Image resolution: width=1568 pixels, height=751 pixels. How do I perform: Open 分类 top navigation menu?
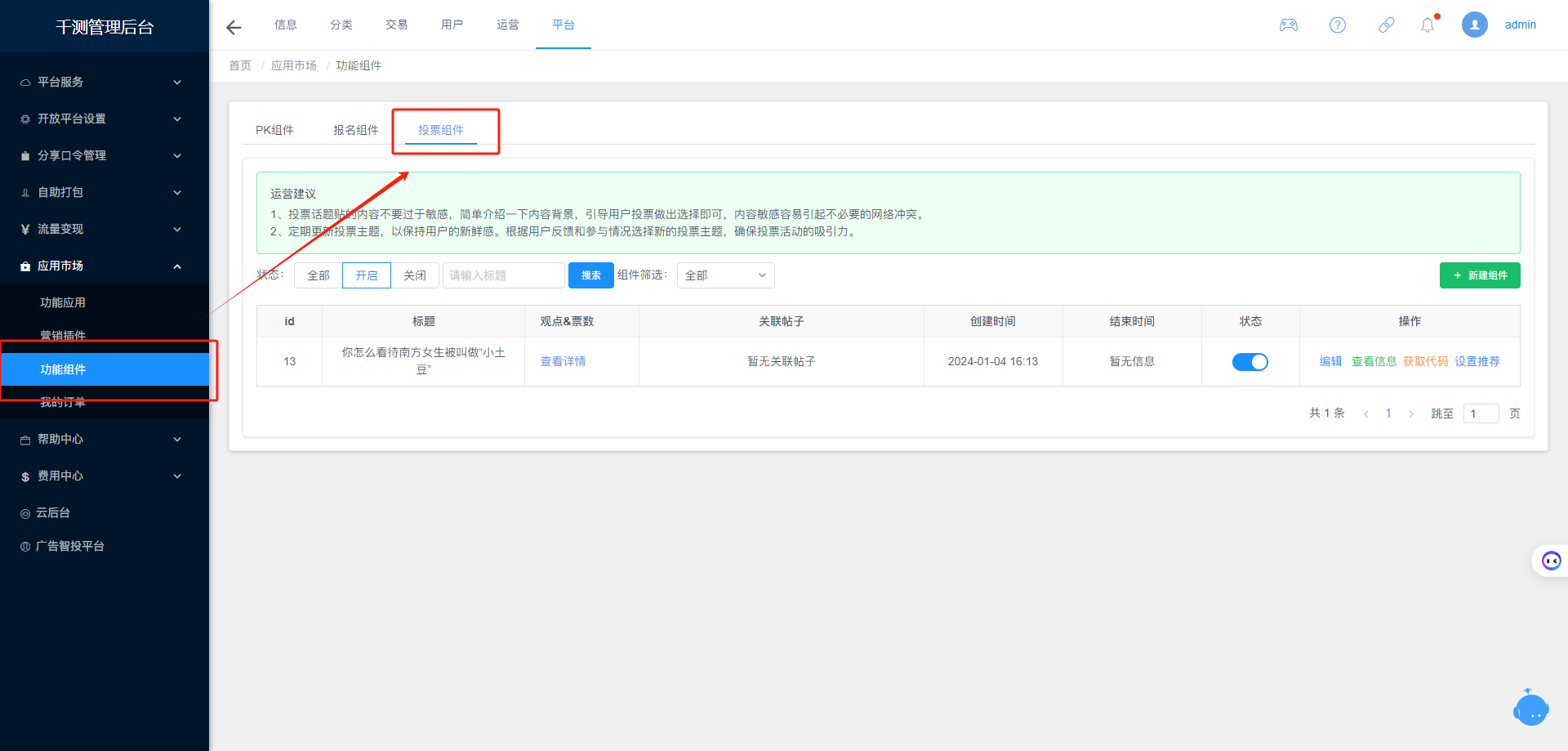pos(341,25)
